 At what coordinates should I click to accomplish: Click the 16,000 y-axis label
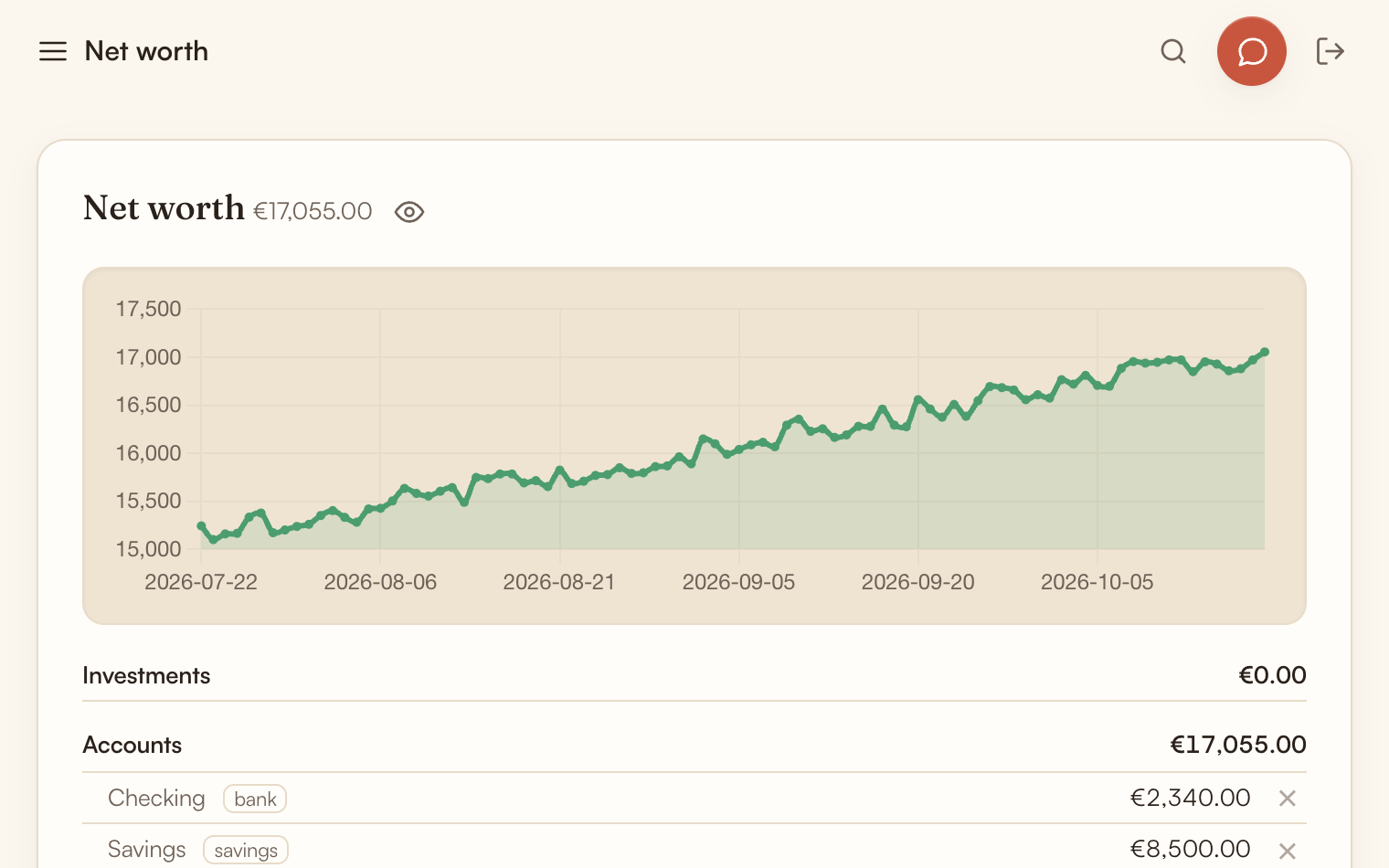(x=148, y=453)
